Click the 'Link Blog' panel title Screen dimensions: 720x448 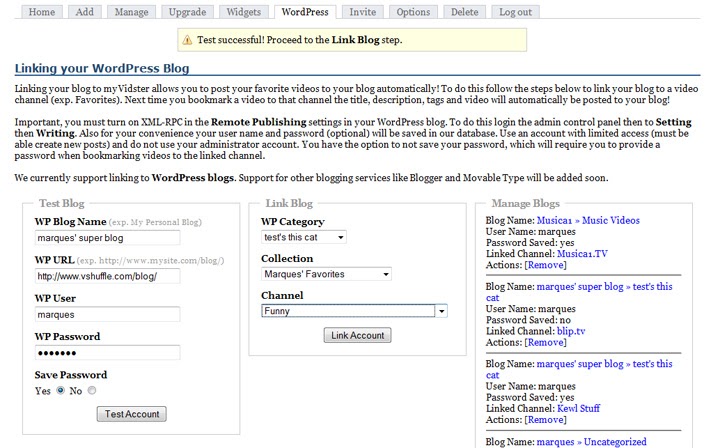pyautogui.click(x=289, y=203)
